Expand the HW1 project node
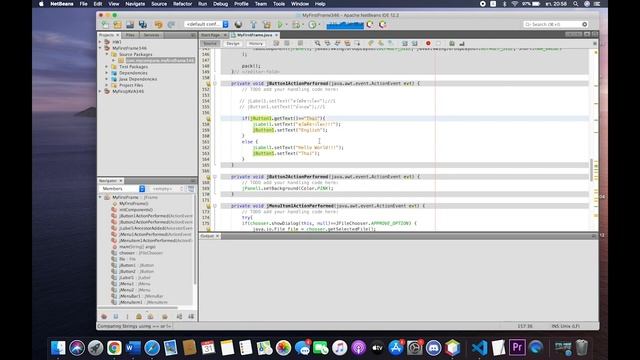 (100, 42)
